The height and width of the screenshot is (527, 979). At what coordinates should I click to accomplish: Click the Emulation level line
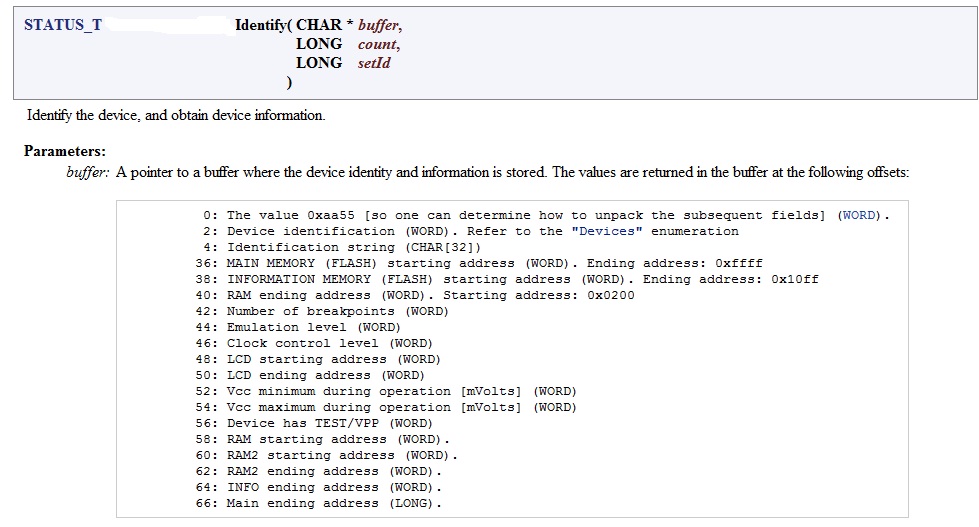click(314, 327)
